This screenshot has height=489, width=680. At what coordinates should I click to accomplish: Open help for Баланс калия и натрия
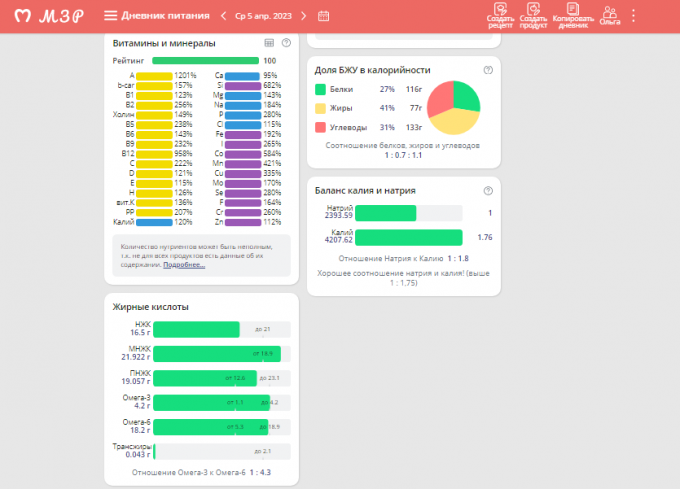[x=488, y=190]
